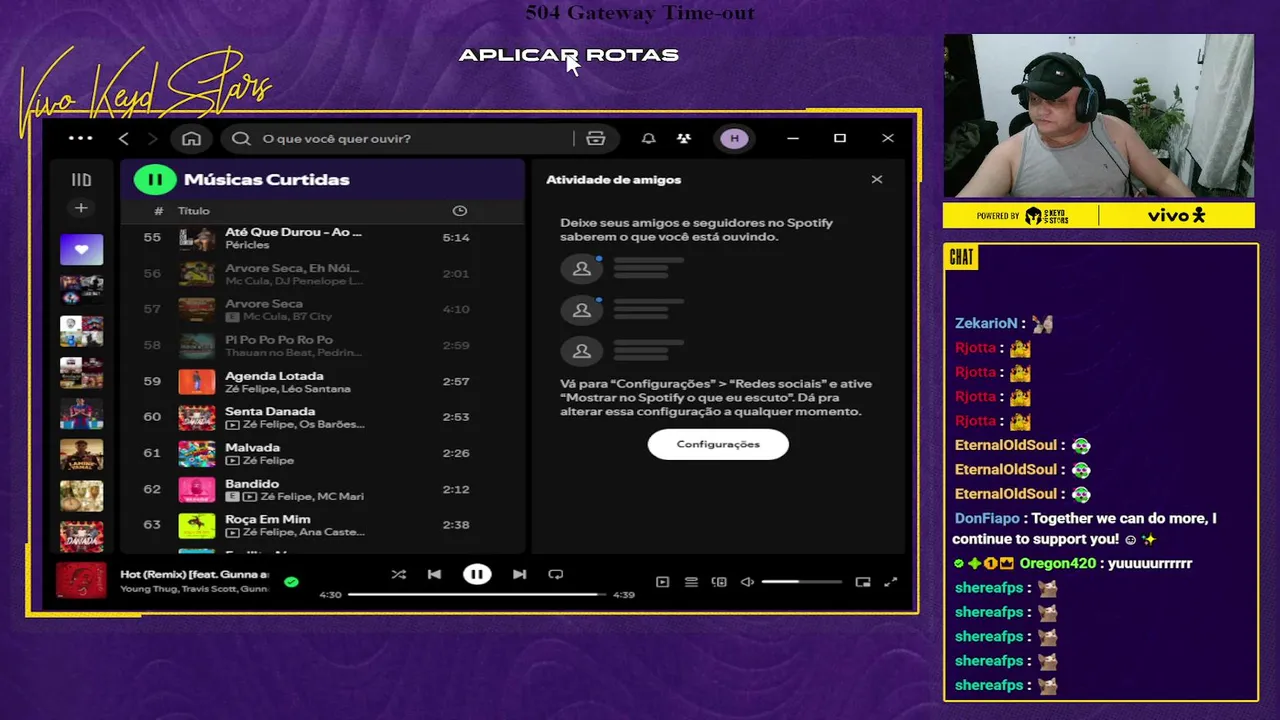This screenshot has height=720, width=1280.
Task: Maximize the Spotify window
Action: pos(840,139)
